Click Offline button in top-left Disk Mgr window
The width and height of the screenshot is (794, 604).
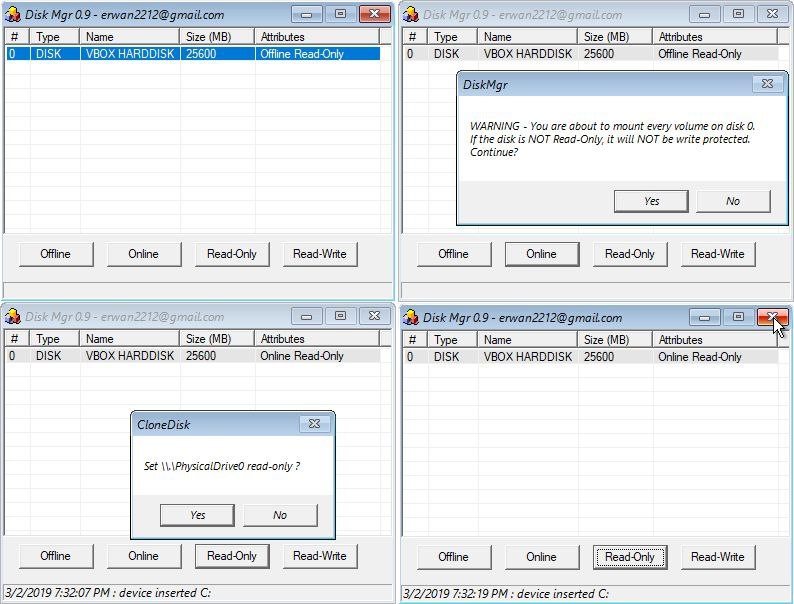tap(56, 254)
